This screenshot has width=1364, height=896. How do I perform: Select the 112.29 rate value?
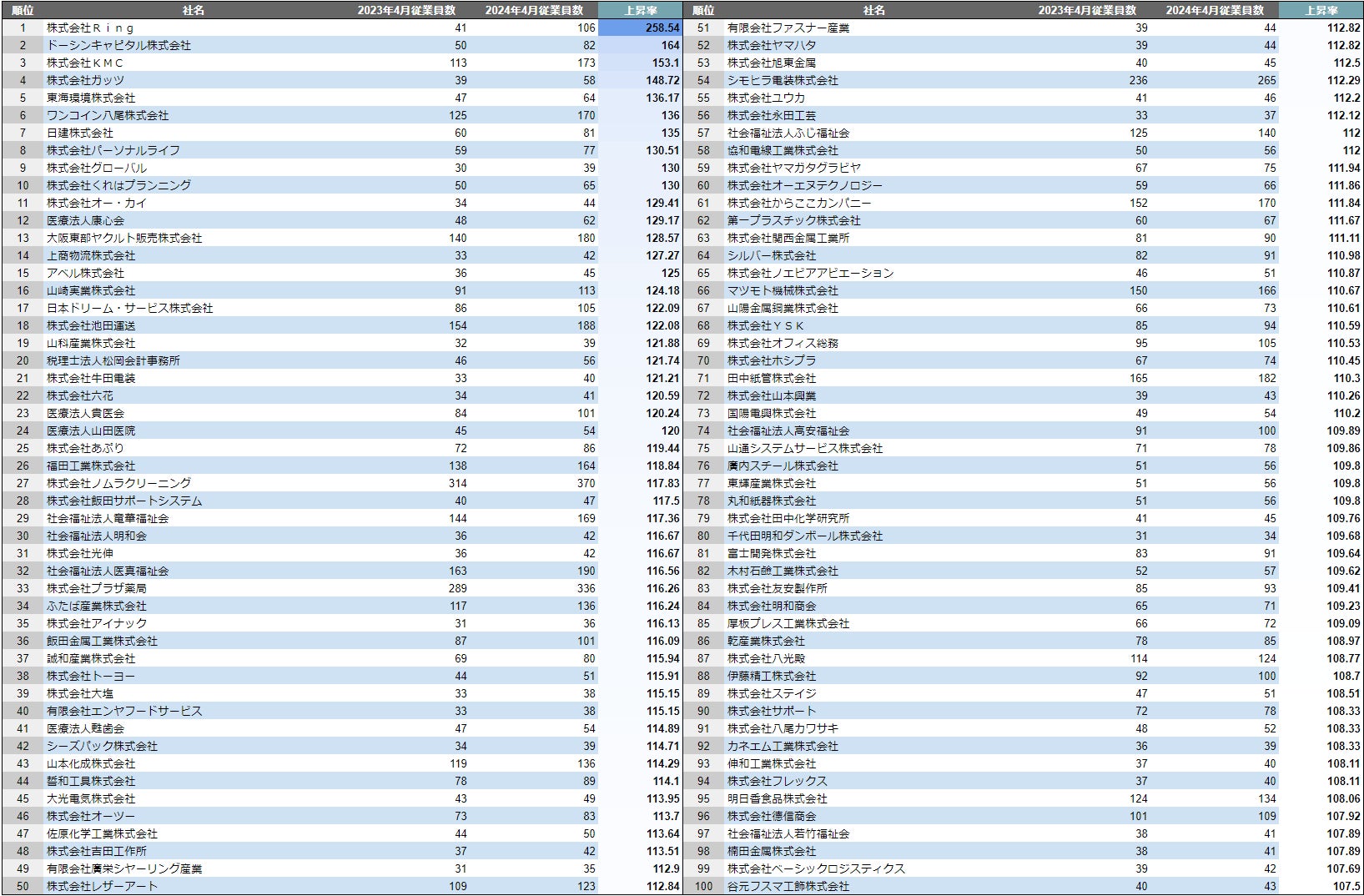click(x=1343, y=80)
